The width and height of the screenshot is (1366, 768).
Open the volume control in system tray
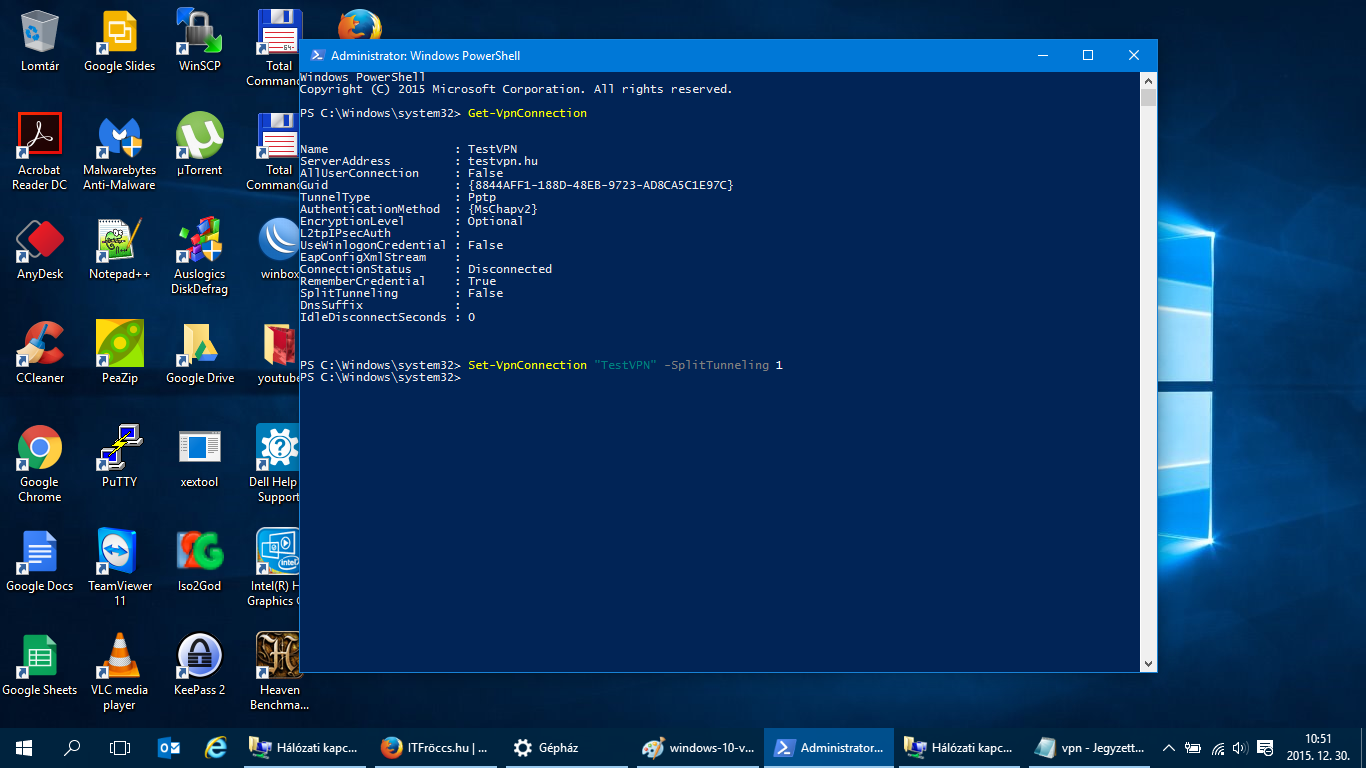(1240, 747)
